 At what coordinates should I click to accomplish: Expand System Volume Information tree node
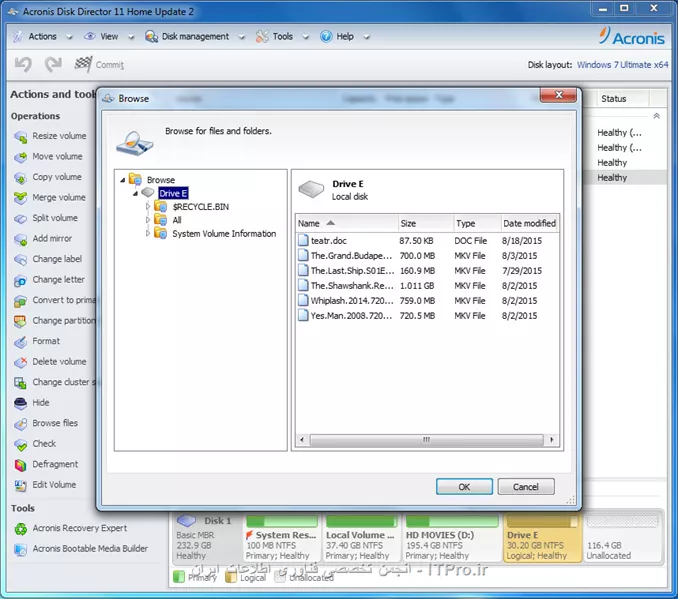point(148,234)
